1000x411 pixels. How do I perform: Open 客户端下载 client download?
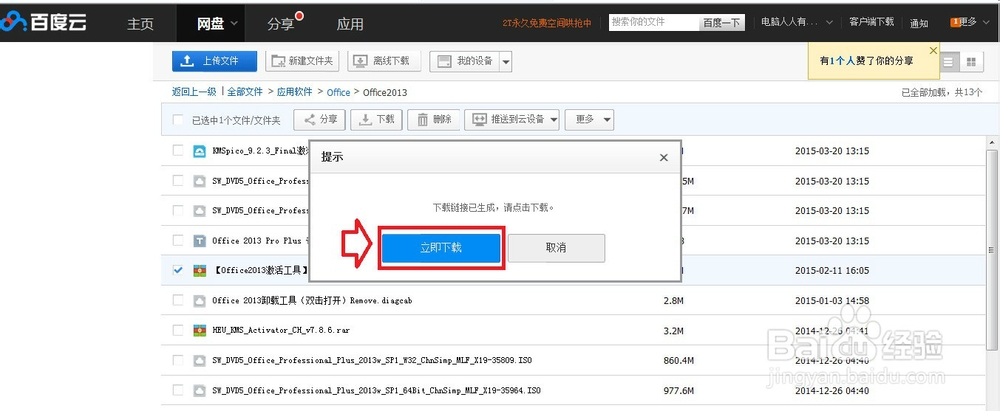pos(871,22)
